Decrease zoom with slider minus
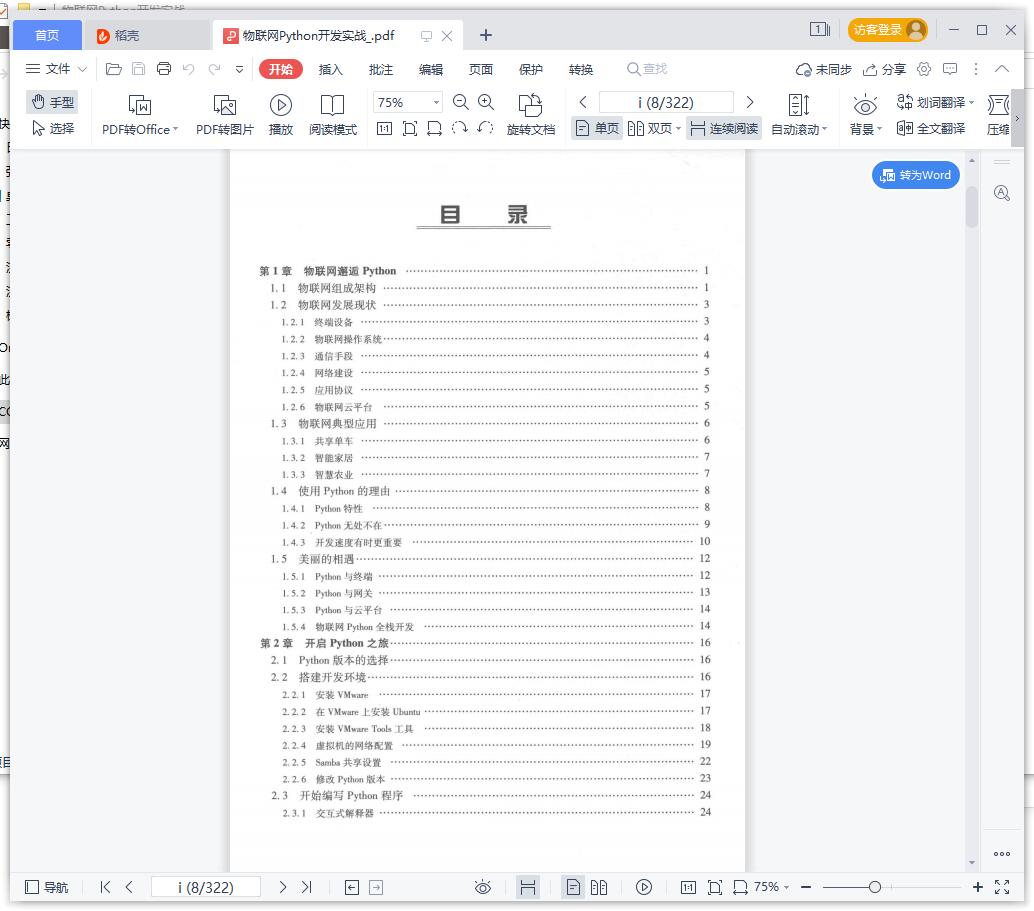This screenshot has height=911, width=1034. click(x=806, y=887)
